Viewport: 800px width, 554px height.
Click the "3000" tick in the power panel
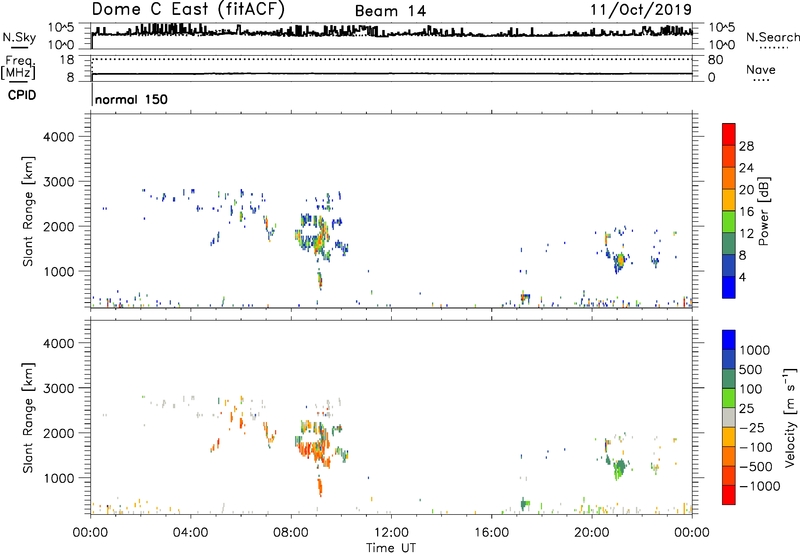click(x=59, y=182)
